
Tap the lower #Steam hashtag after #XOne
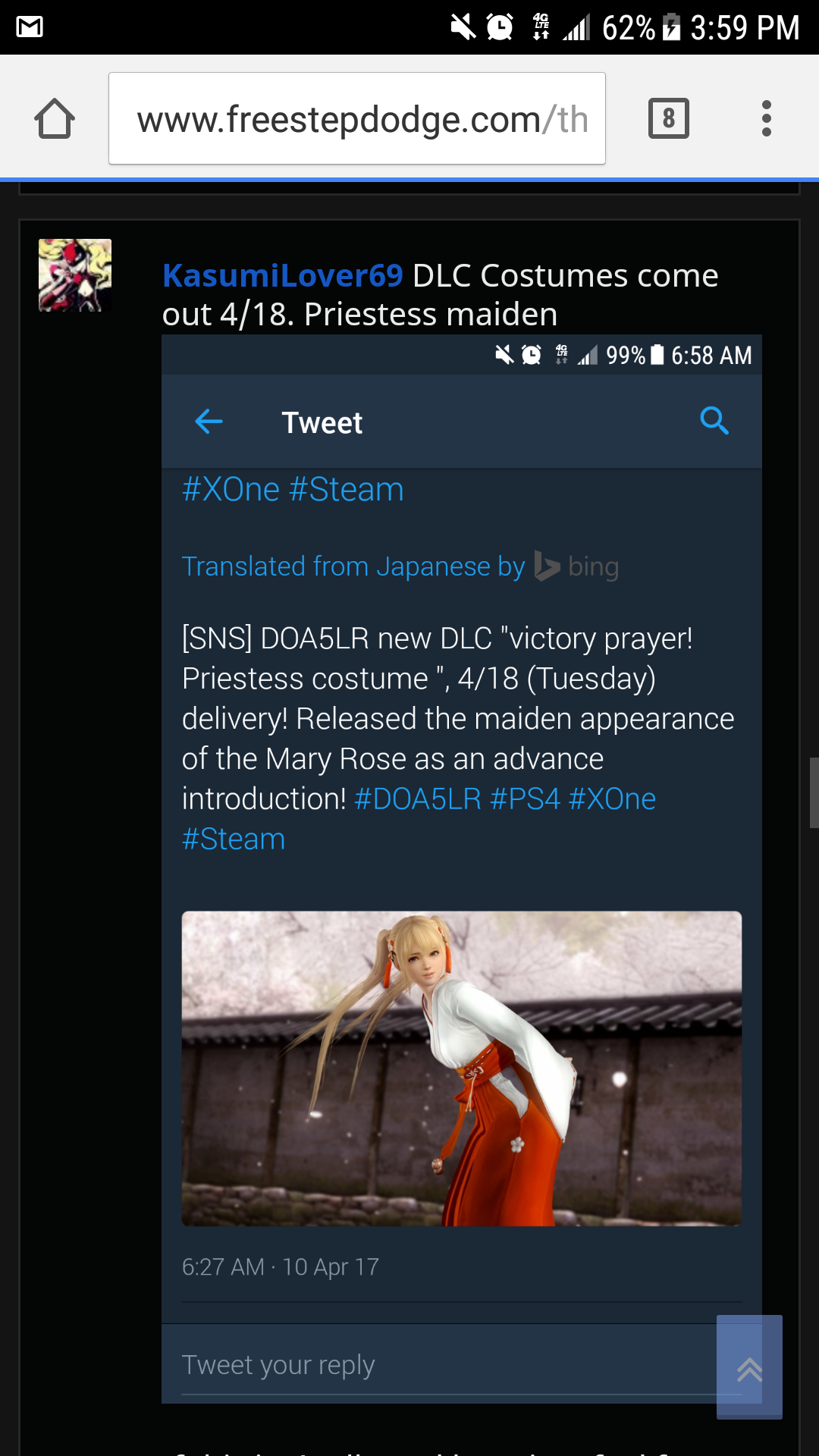point(234,839)
